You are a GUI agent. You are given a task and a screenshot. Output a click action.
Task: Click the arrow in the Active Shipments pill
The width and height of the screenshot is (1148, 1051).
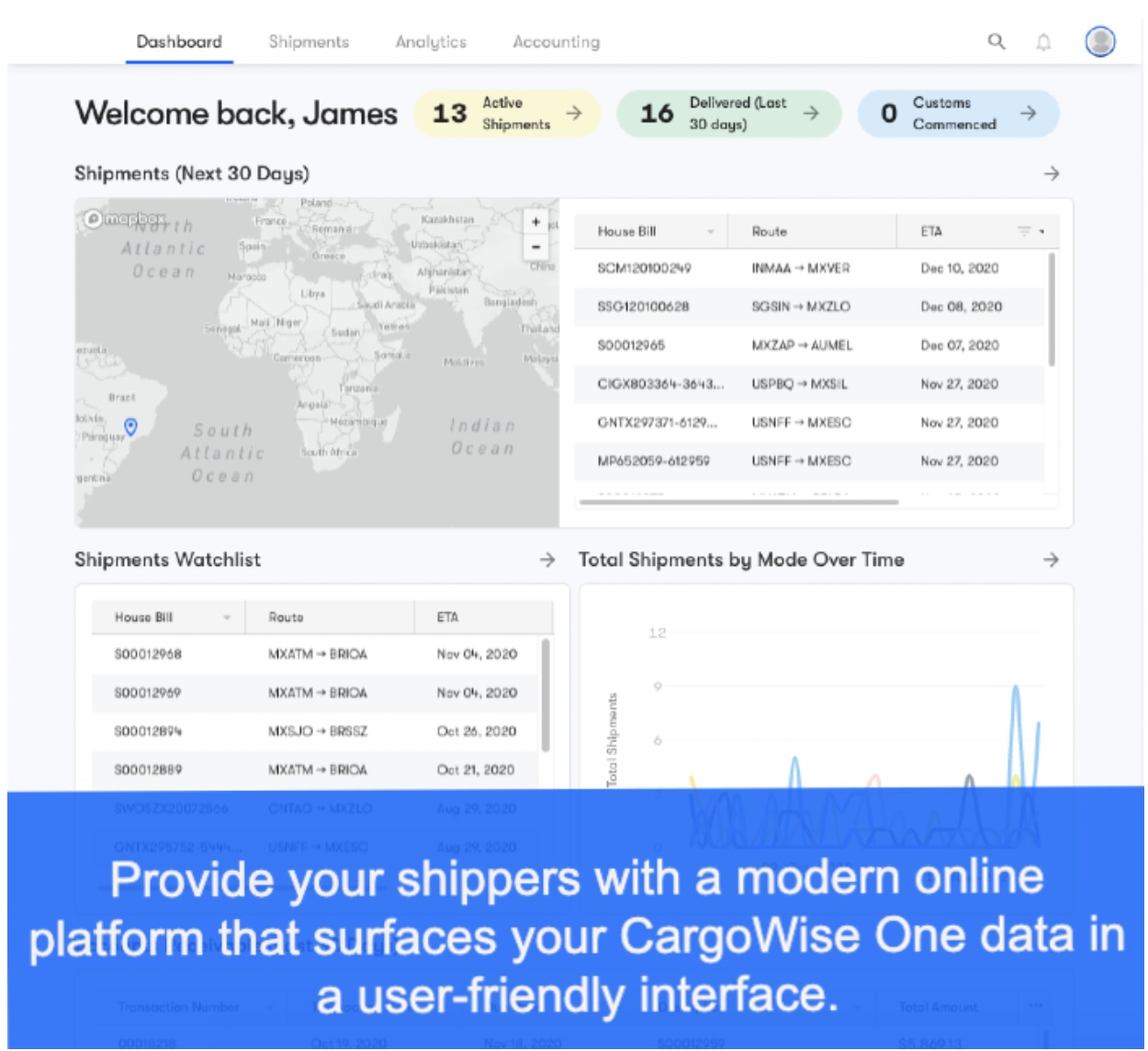pos(574,113)
